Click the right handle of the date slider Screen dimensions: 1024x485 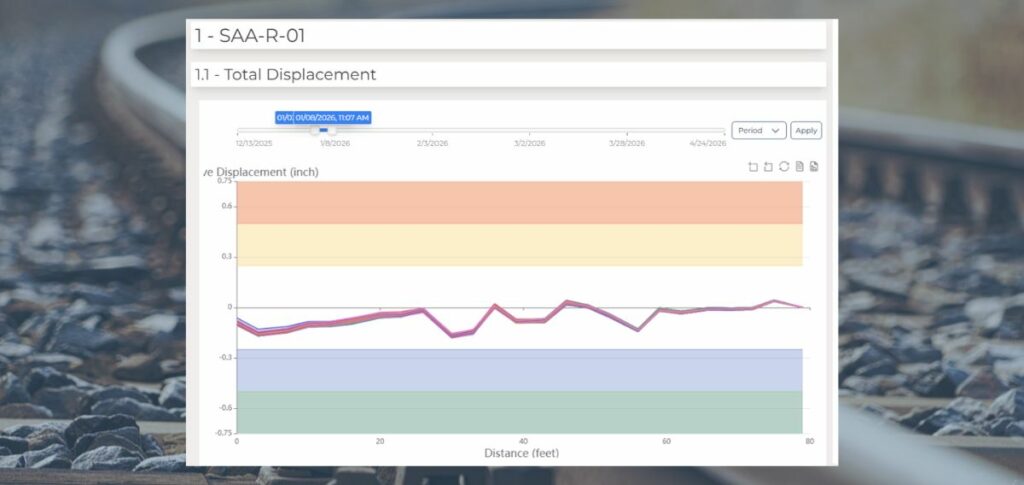[x=332, y=131]
